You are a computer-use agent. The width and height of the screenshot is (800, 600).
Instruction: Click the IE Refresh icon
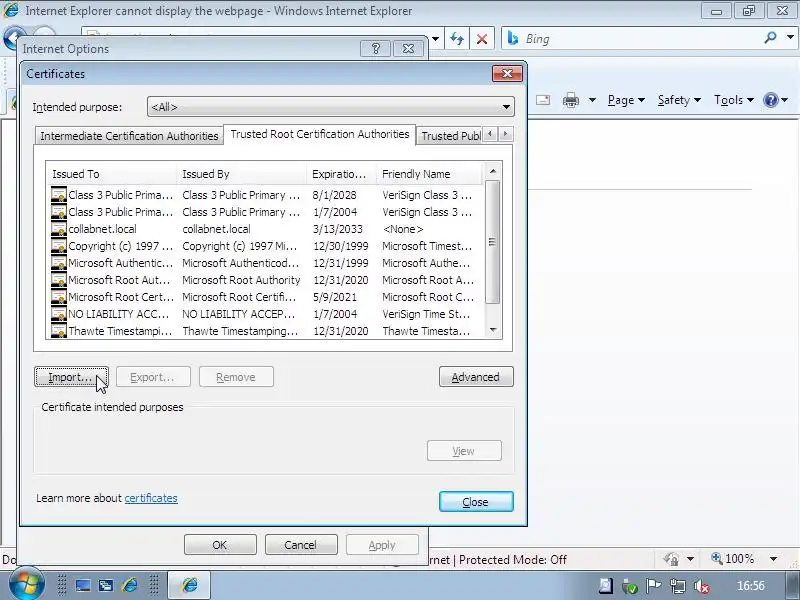457,39
